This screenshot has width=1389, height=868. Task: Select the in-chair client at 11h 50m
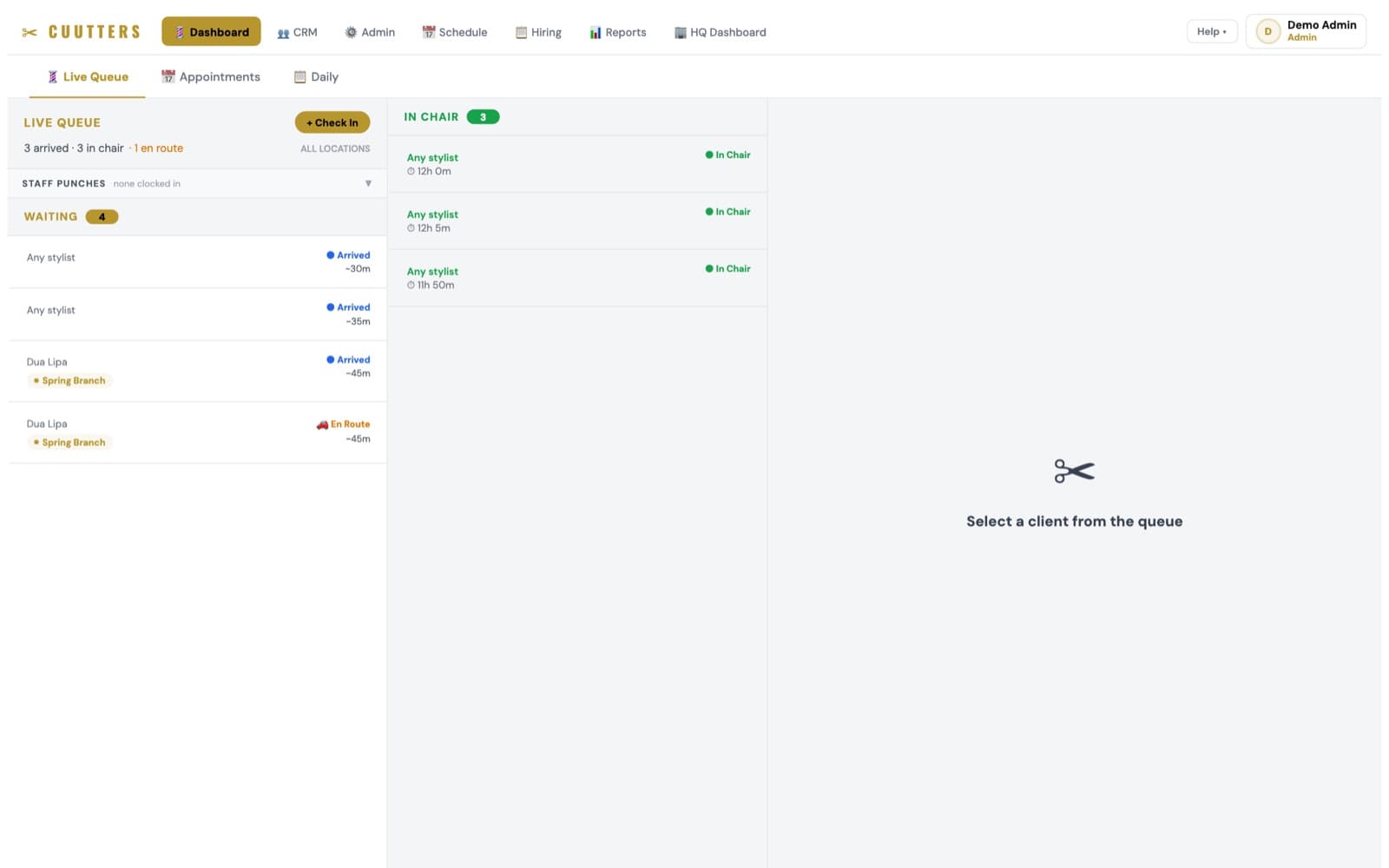click(577, 278)
